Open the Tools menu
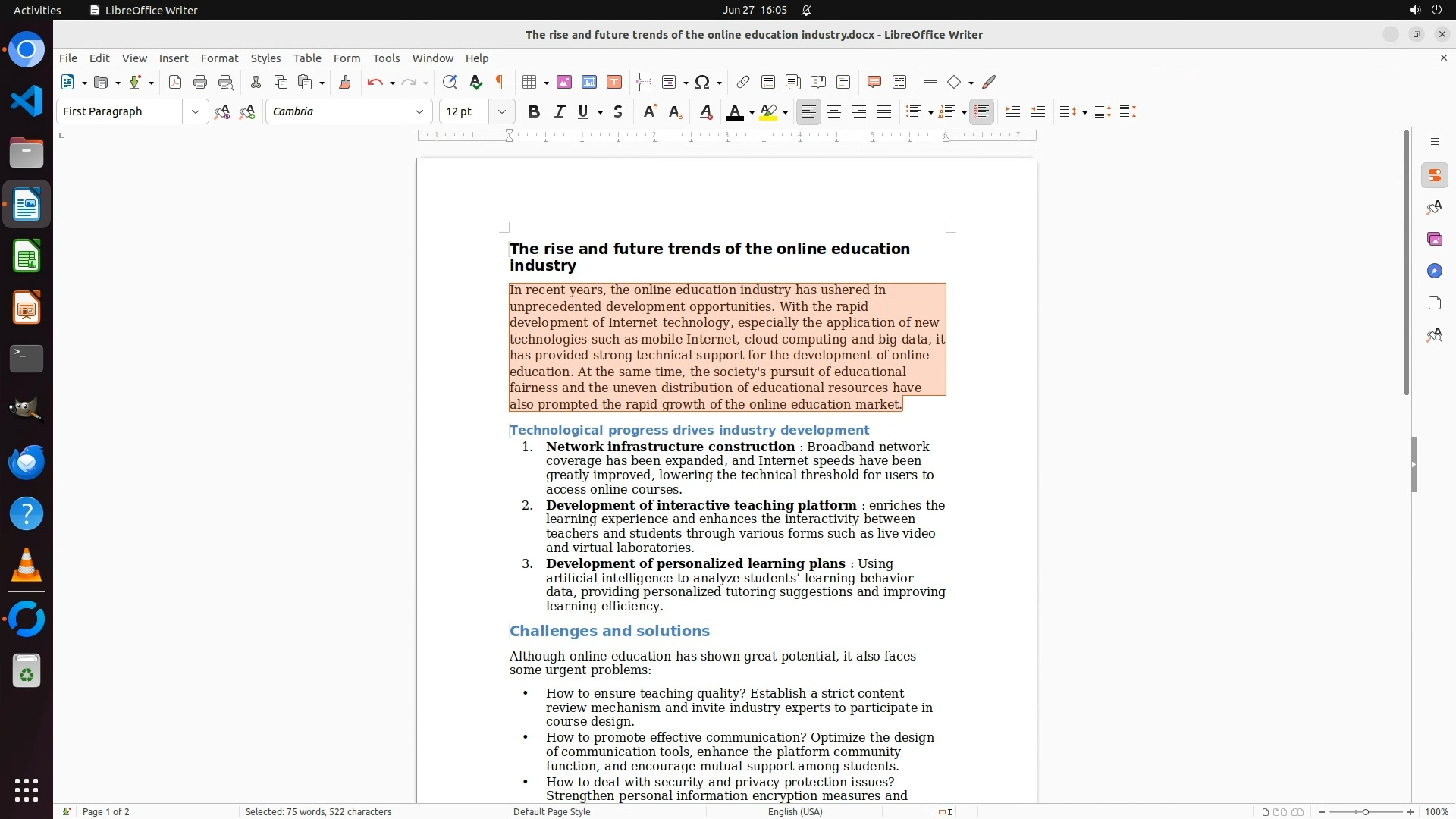Screen dimensions: 1456x819 386,58
